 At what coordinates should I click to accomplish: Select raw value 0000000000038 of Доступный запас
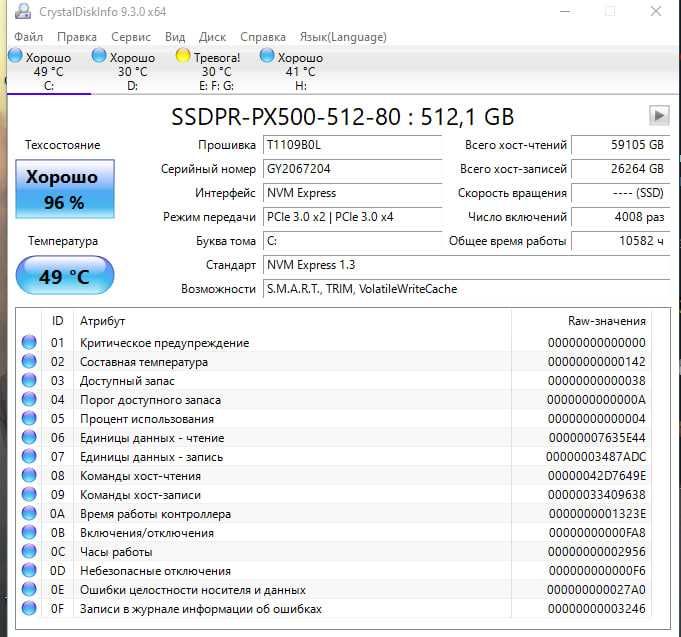click(596, 381)
